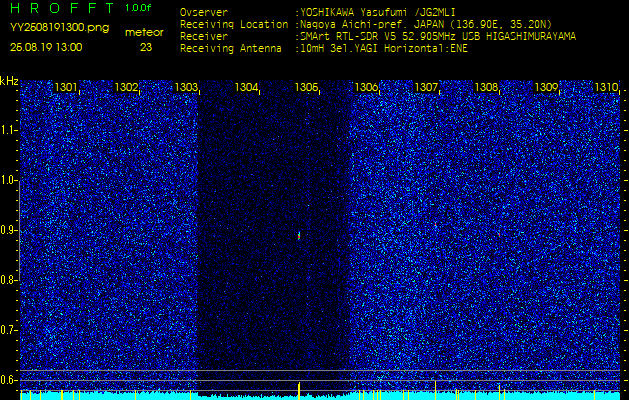This screenshot has width=629, height=400.
Task: Click the 1304 time axis label
Action: point(246,87)
